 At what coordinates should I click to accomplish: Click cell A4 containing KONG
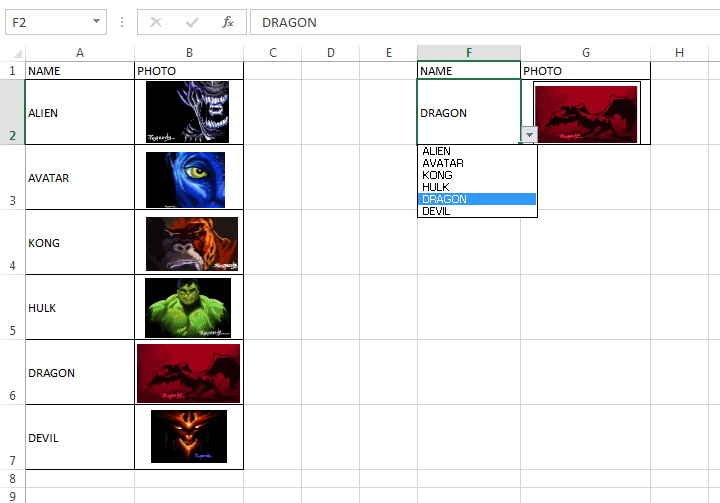[80, 243]
